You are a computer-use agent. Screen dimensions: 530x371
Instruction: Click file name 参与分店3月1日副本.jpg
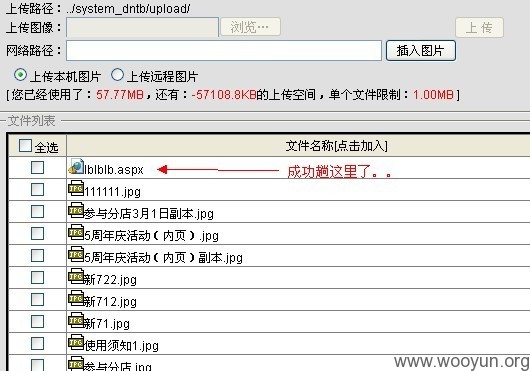149,214
